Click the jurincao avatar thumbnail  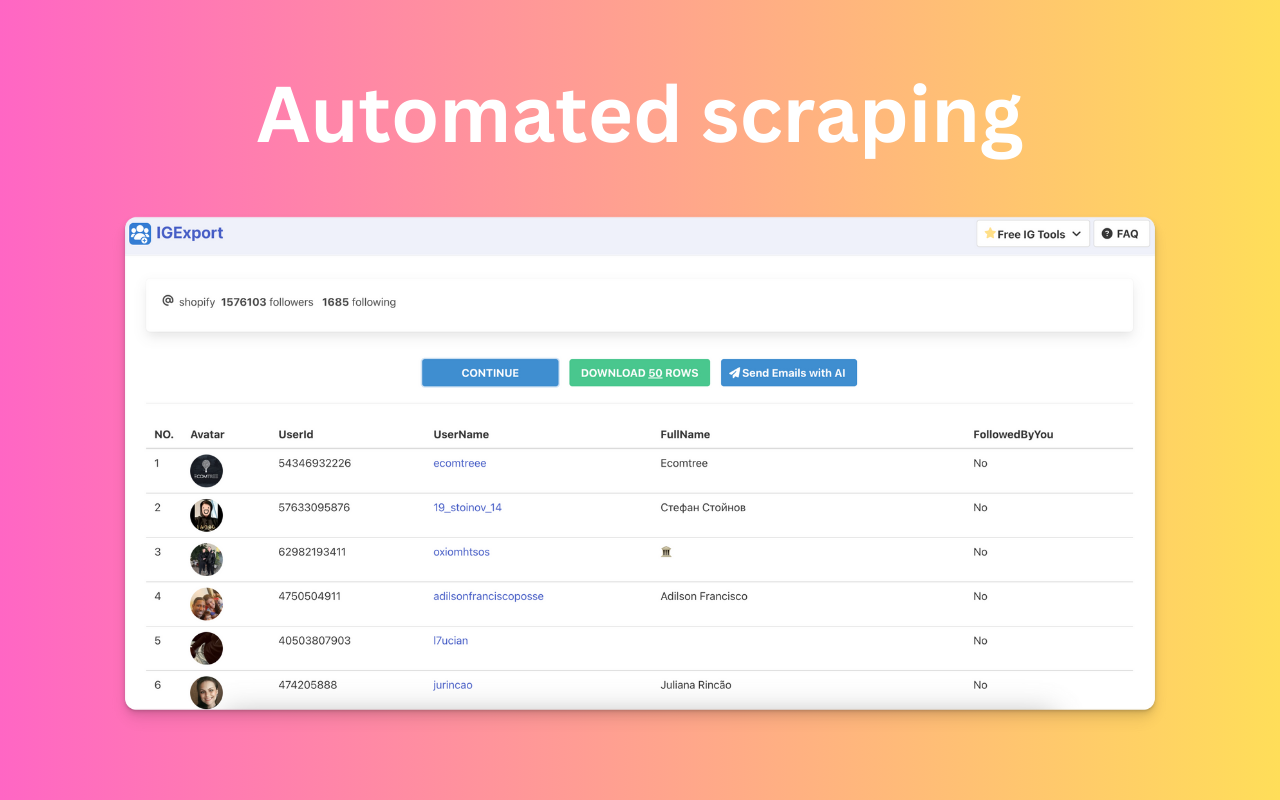207,692
